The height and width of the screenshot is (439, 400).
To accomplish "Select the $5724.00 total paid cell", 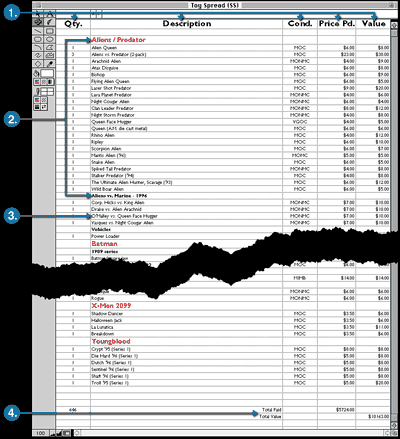I will pyautogui.click(x=337, y=410).
